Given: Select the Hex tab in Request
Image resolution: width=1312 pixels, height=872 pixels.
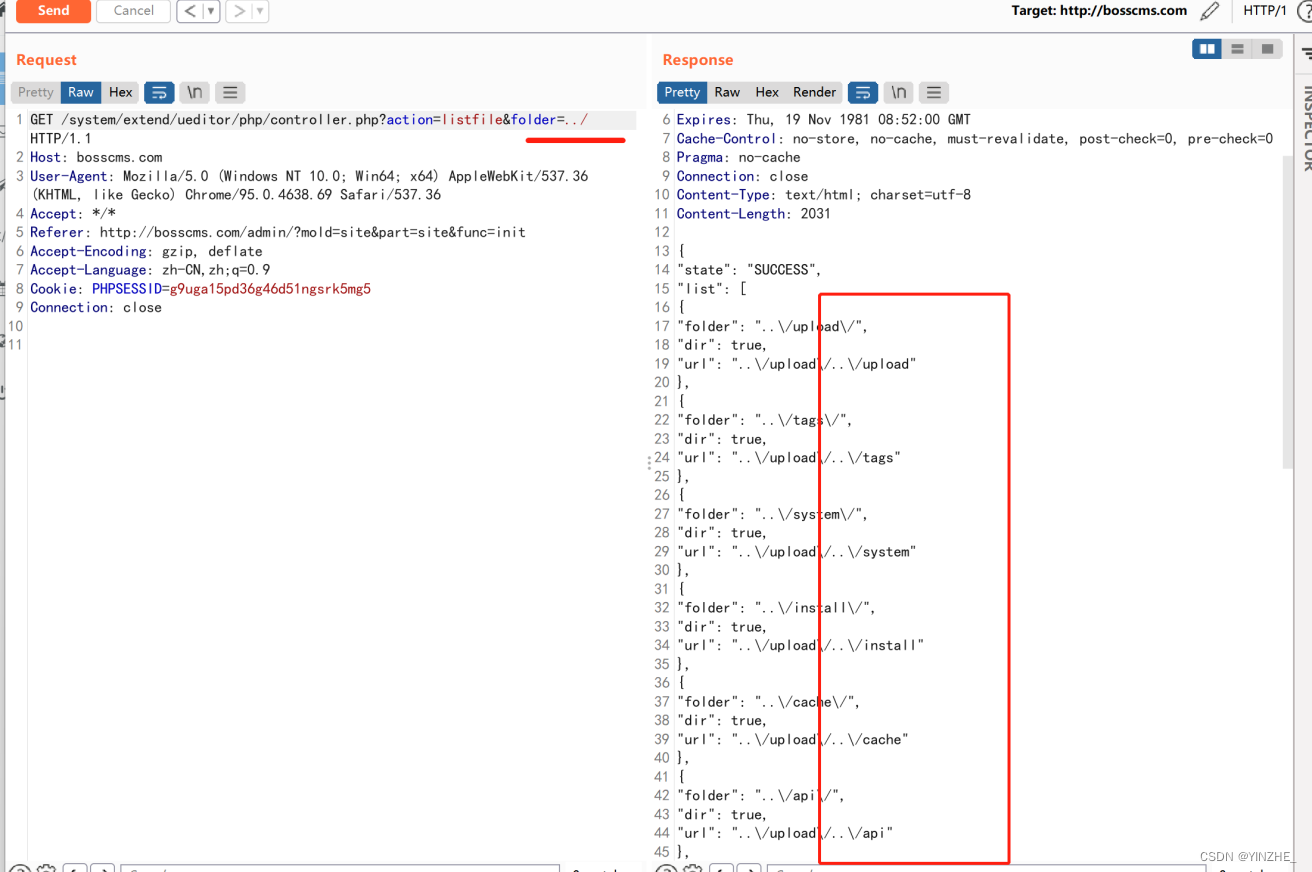Looking at the screenshot, I should [x=121, y=92].
